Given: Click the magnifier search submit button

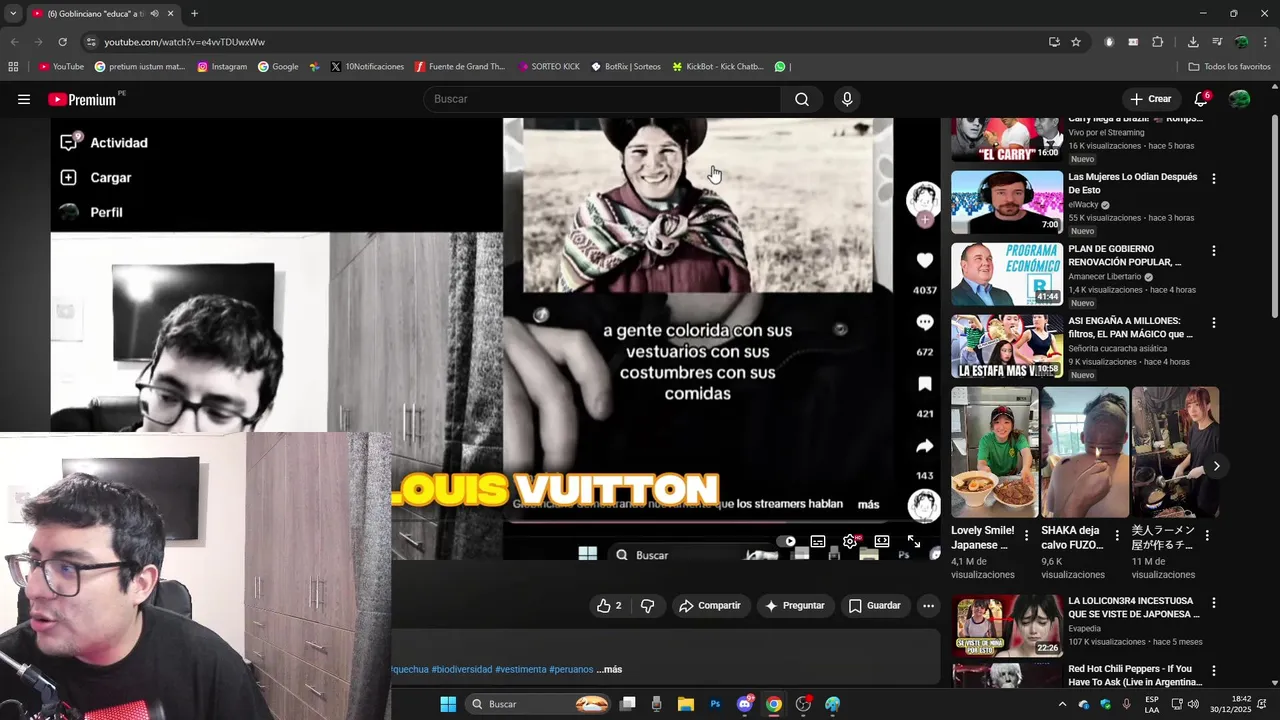Looking at the screenshot, I should [x=802, y=99].
